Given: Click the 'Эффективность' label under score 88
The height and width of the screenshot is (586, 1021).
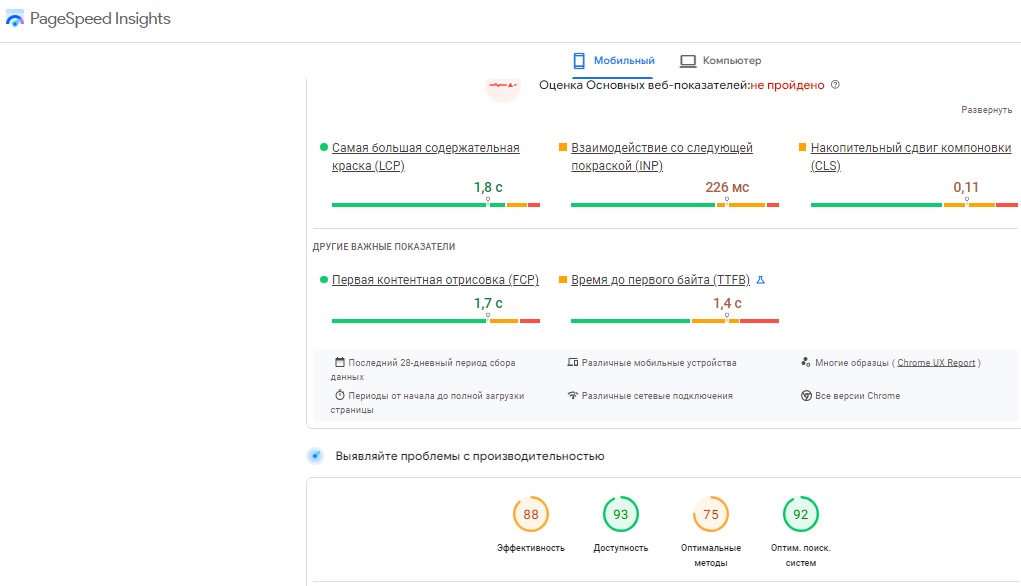Looking at the screenshot, I should (x=531, y=548).
